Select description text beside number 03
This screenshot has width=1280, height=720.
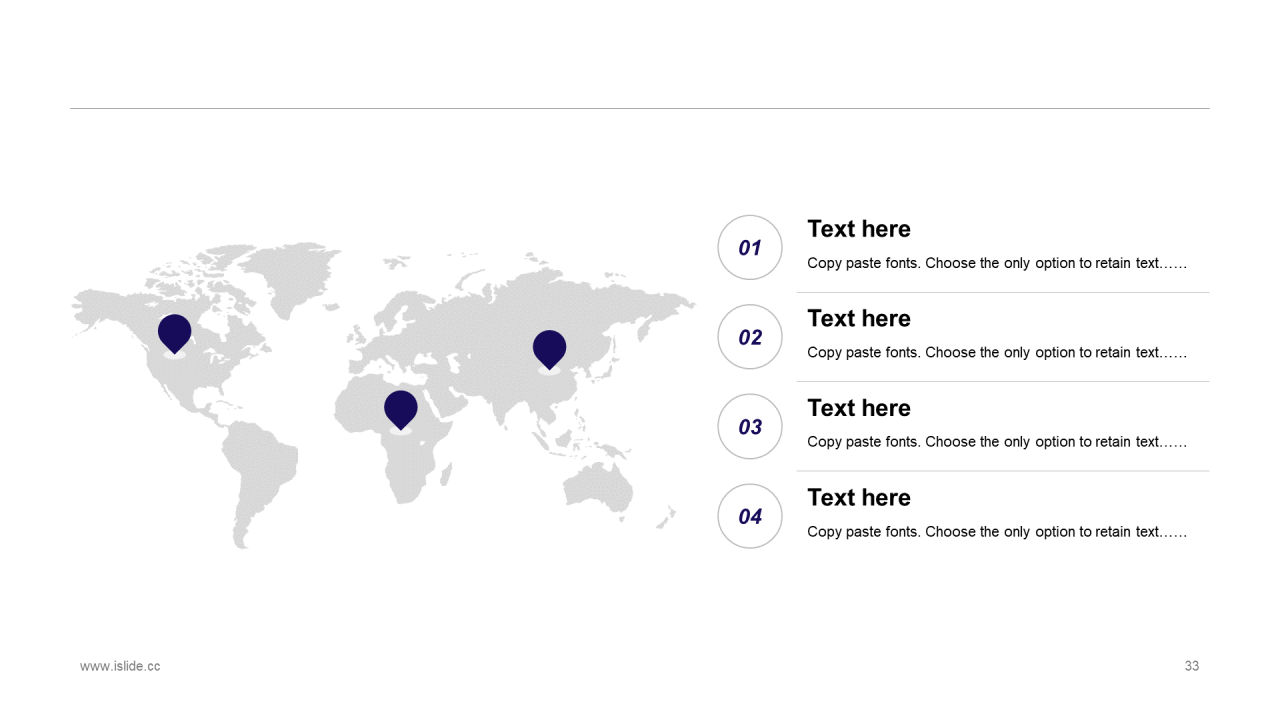pos(997,442)
